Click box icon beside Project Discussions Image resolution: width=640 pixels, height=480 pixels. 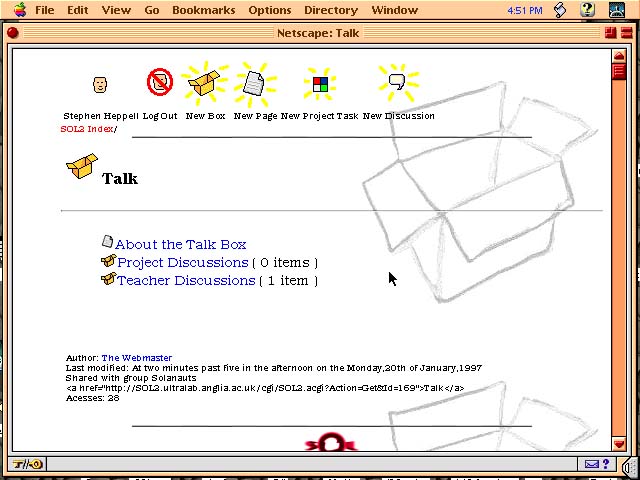coord(109,260)
